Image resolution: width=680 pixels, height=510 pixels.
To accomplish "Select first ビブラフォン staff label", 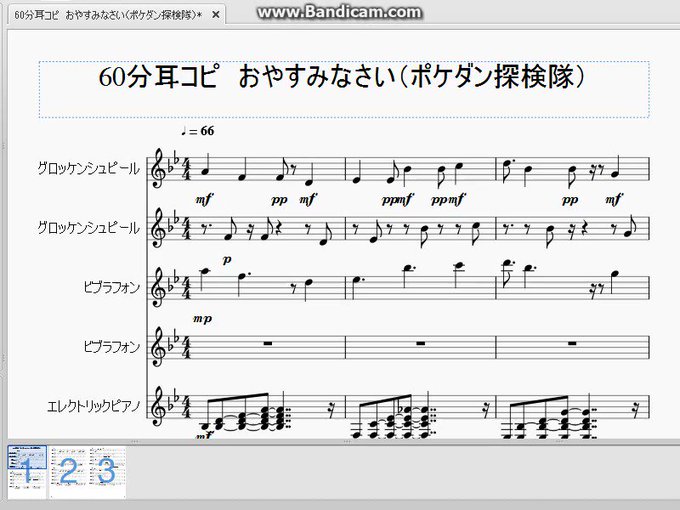I will (x=111, y=287).
